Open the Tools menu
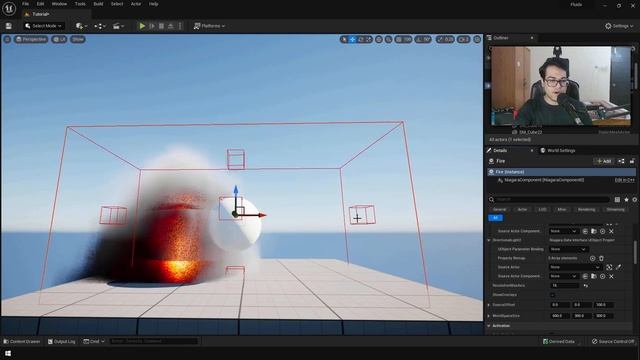This screenshot has width=640, height=360. click(x=80, y=4)
